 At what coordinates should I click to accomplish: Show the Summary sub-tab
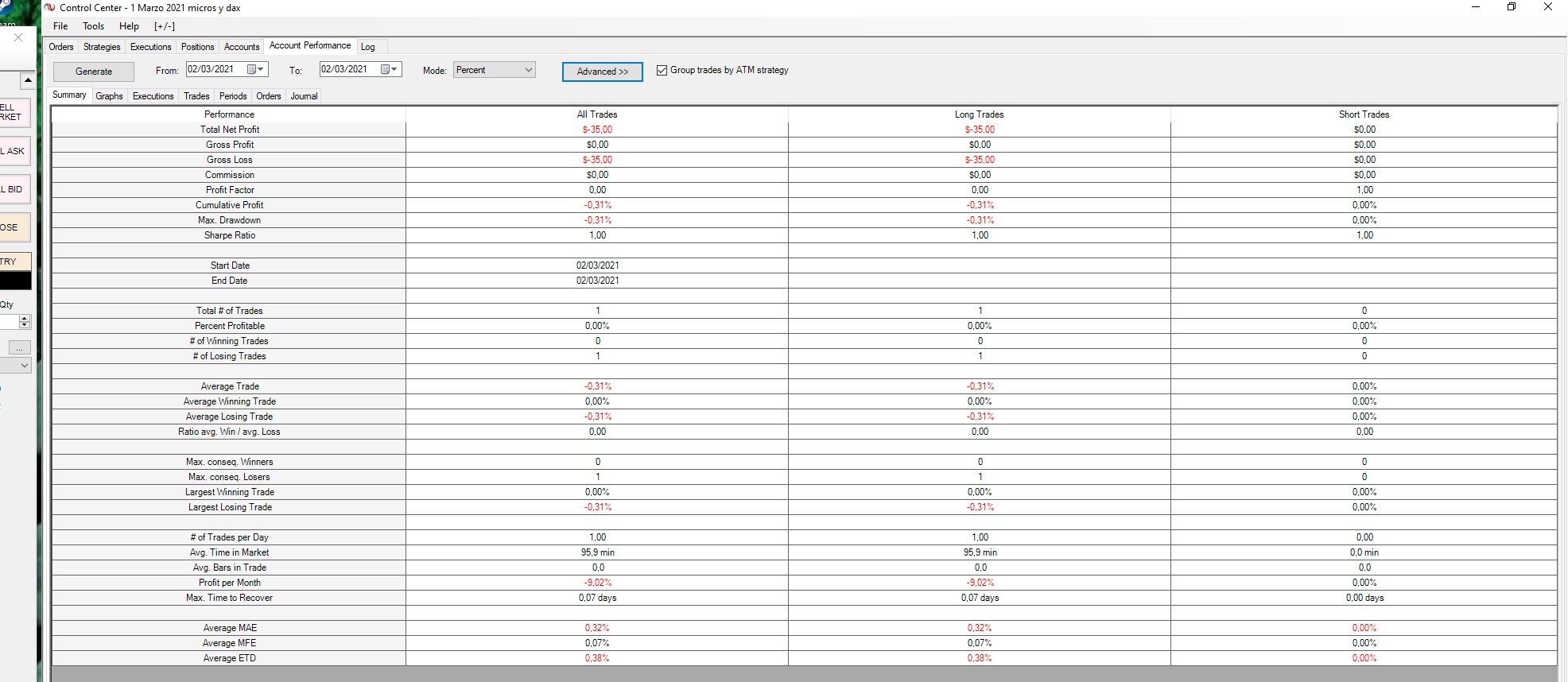[x=69, y=95]
